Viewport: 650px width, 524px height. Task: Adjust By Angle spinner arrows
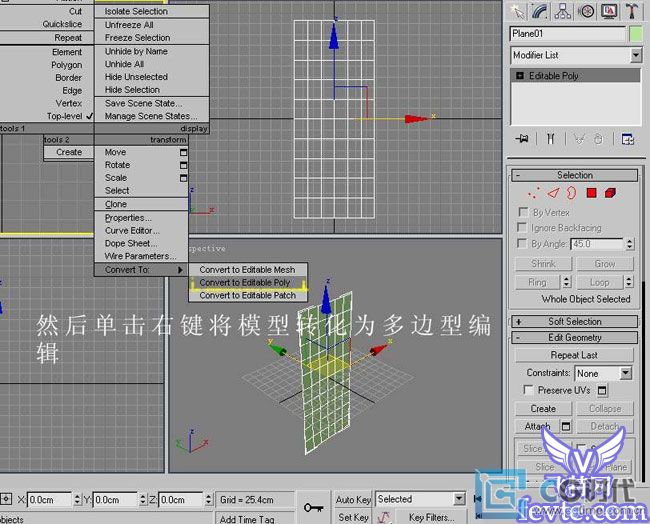pos(630,244)
